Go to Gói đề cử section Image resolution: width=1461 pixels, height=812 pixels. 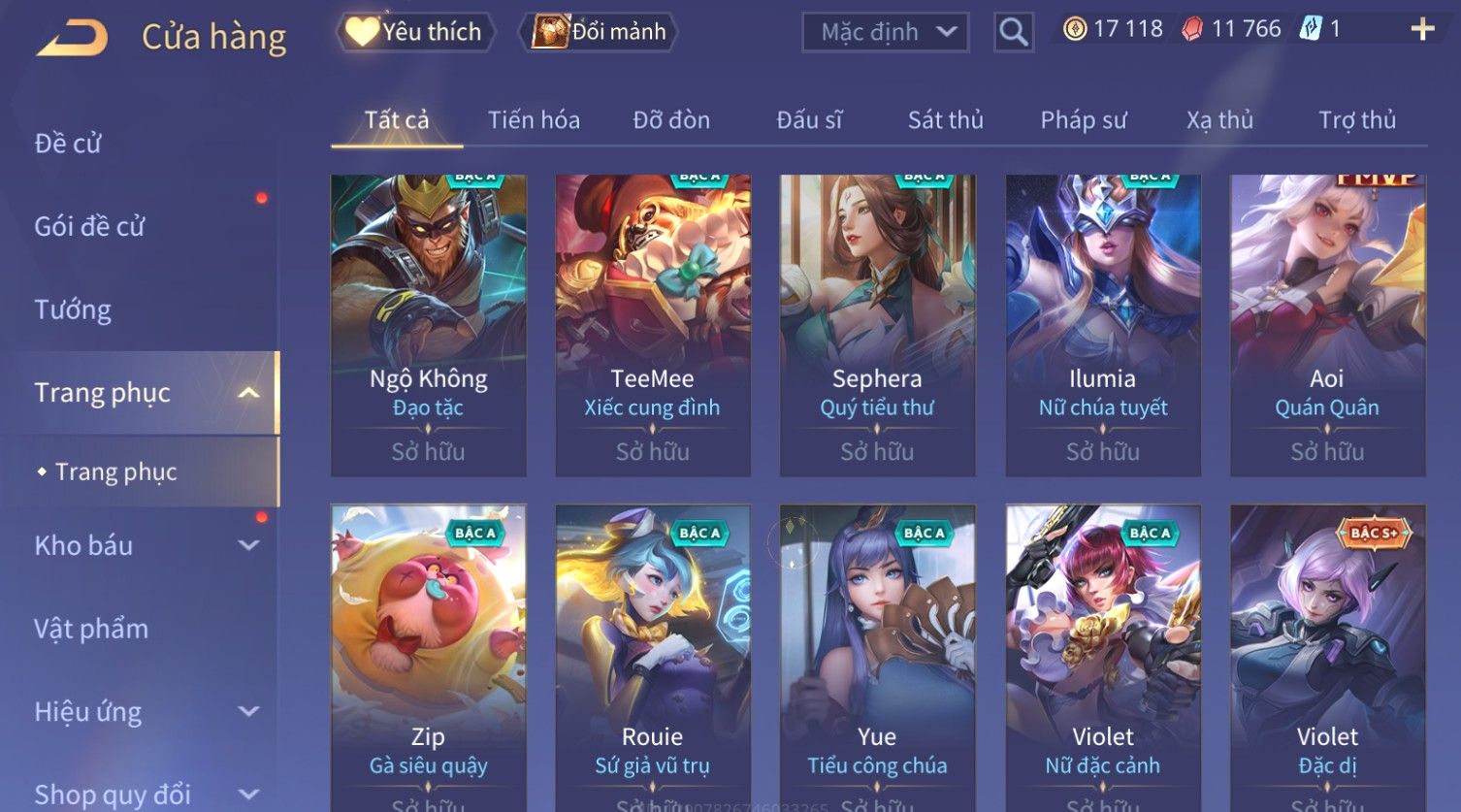coord(89,226)
